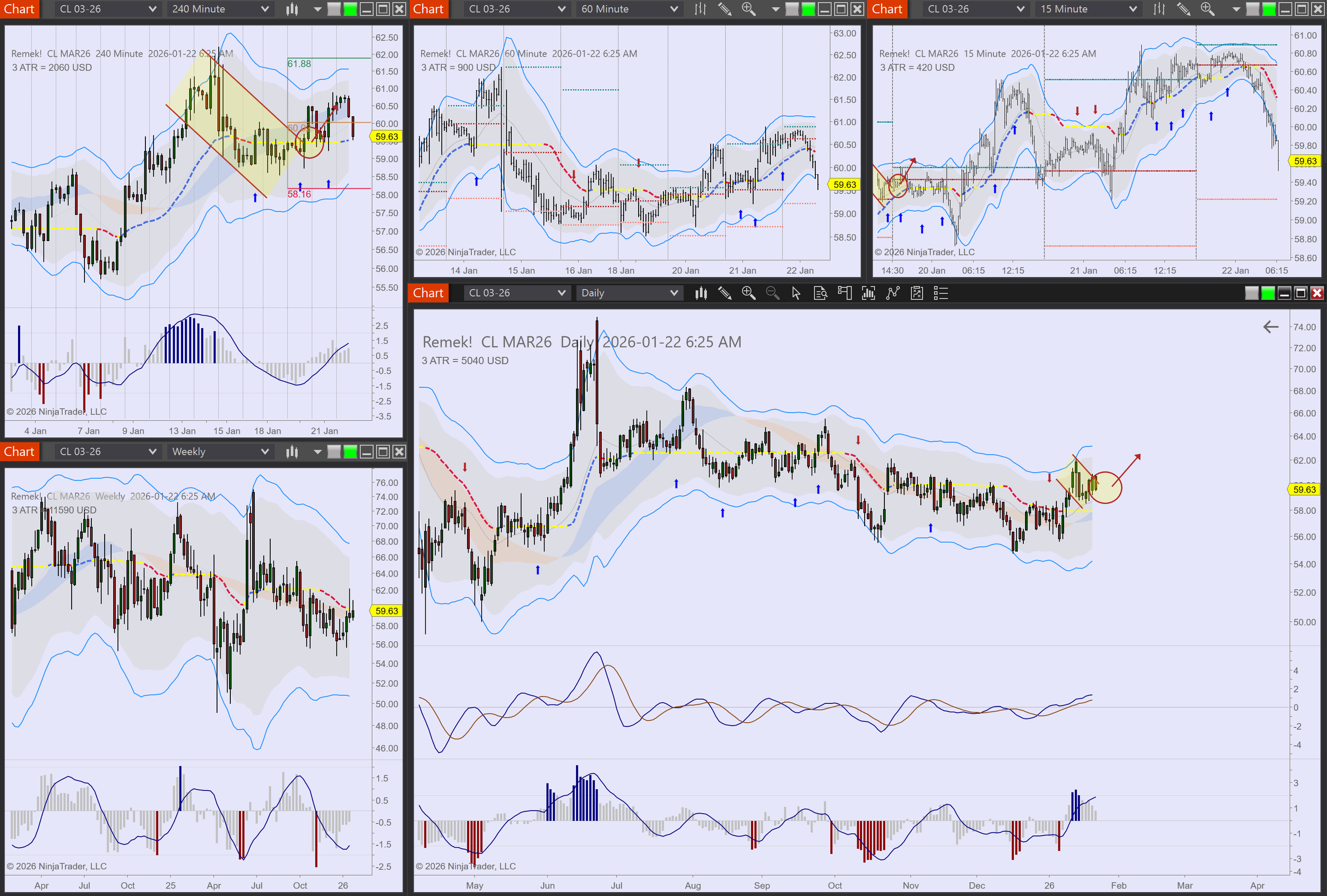Select the cursor pointer tool on Daily chart
Screen dimensions: 1327x896
click(796, 293)
